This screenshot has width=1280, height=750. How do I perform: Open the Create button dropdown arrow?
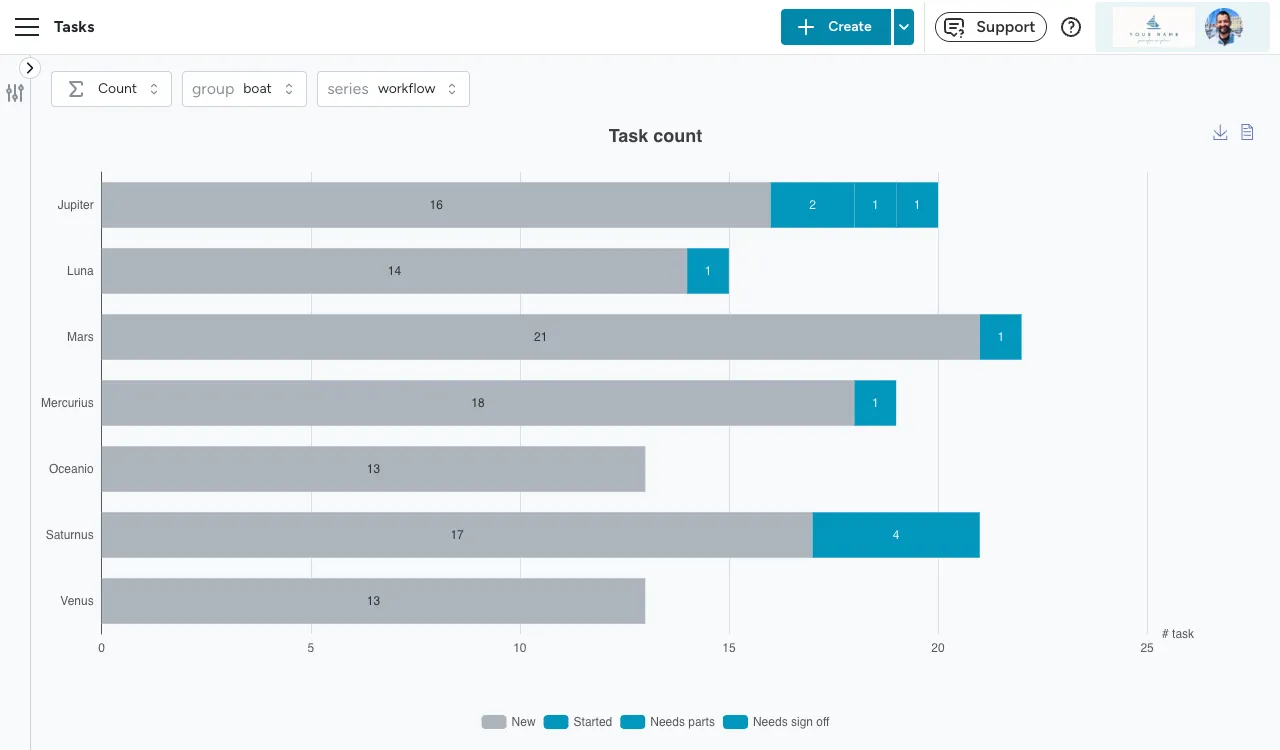(903, 27)
